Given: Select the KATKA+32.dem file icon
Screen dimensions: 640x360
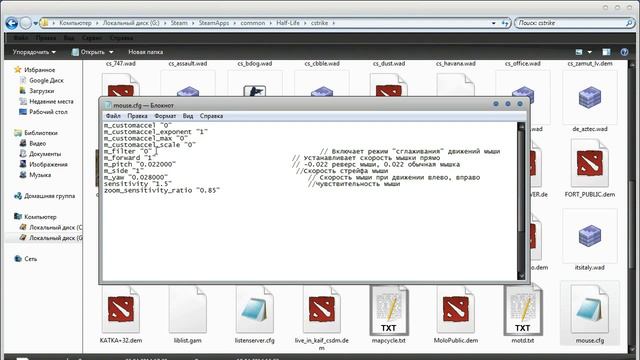Looking at the screenshot, I should pos(121,309).
